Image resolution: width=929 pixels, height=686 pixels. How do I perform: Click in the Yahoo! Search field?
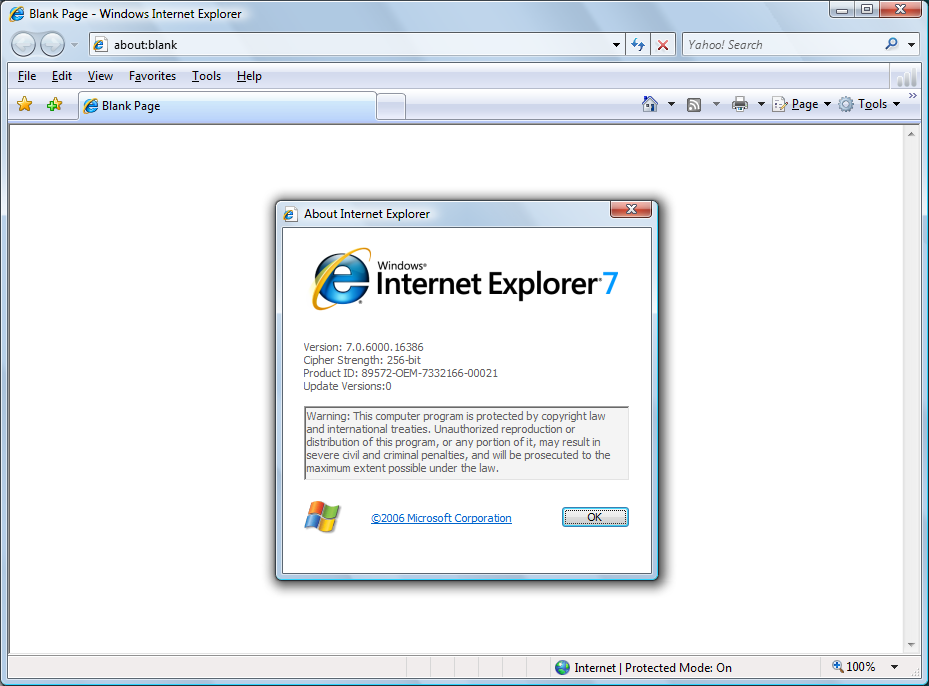(x=780, y=45)
